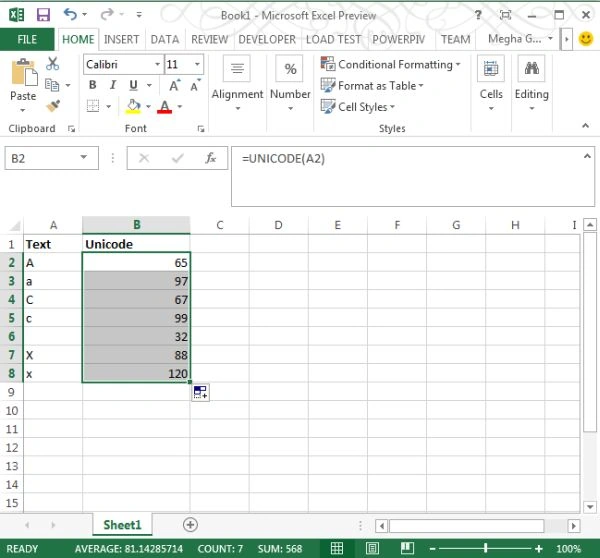Click the 100% zoom level
The height and width of the screenshot is (558, 600).
click(x=569, y=549)
